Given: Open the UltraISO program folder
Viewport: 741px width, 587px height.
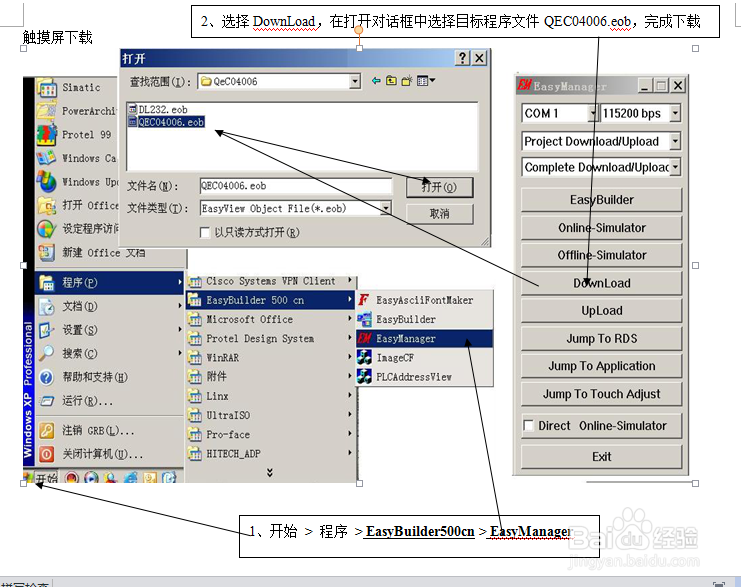Looking at the screenshot, I should (271, 415).
